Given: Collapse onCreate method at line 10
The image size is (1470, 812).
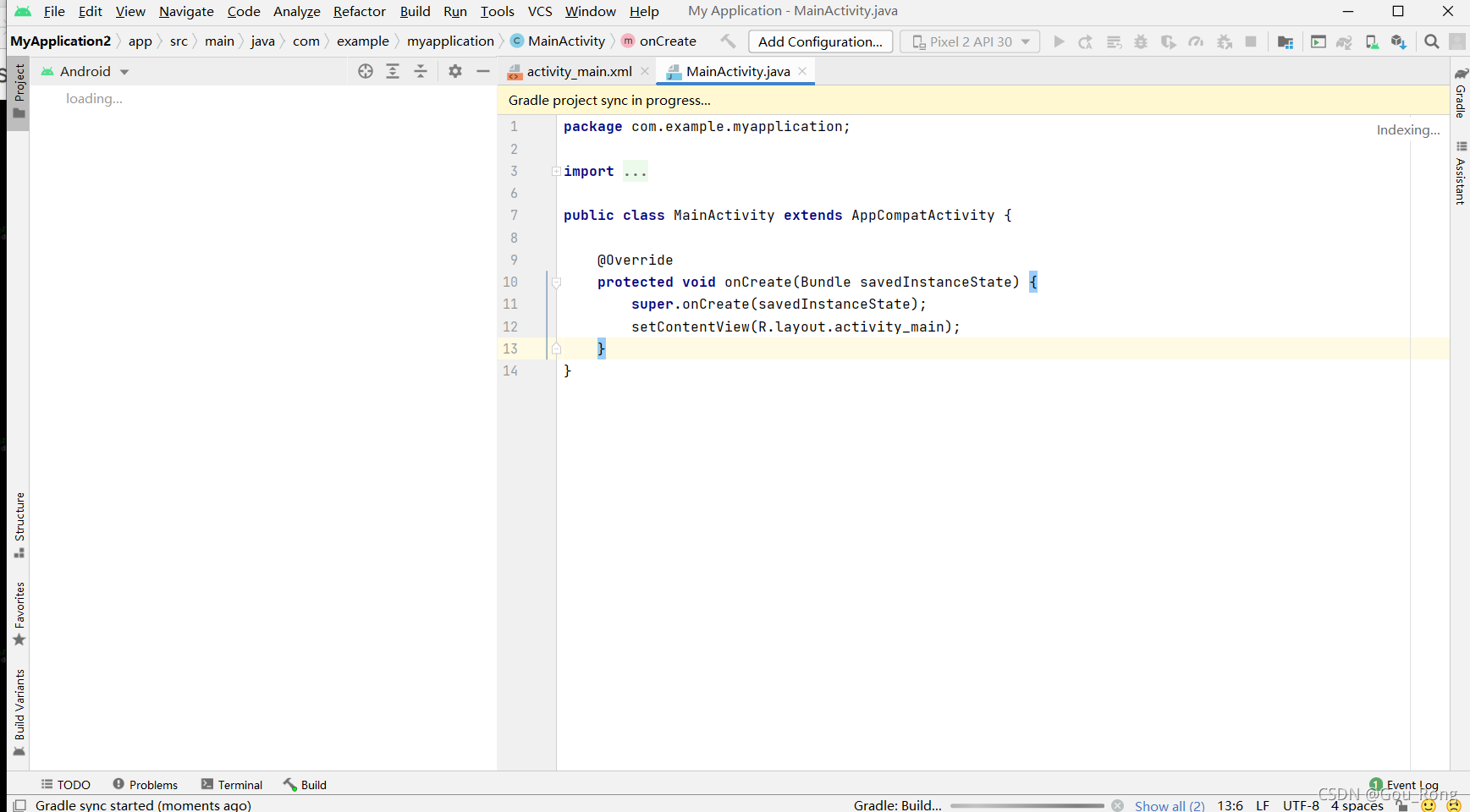Looking at the screenshot, I should [x=556, y=283].
